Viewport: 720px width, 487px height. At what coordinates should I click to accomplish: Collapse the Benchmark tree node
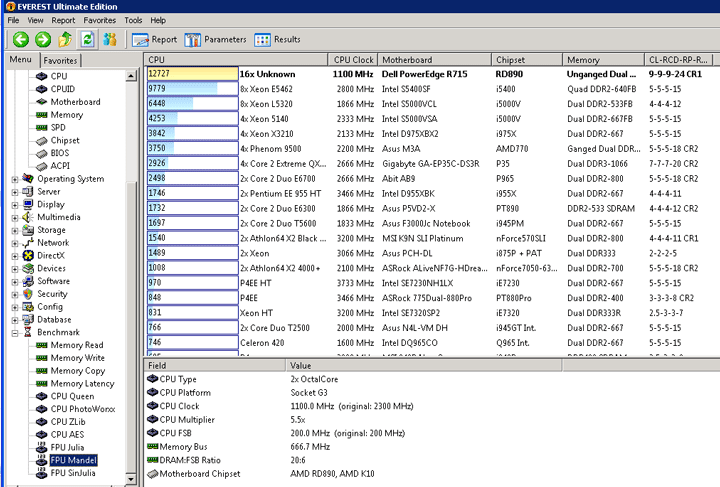15,333
